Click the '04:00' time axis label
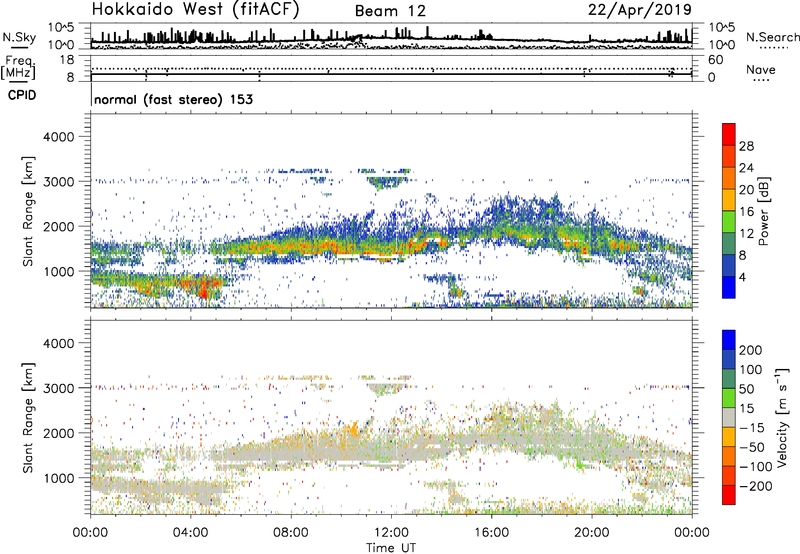Viewport: 800px width, 554px height. pos(191,533)
